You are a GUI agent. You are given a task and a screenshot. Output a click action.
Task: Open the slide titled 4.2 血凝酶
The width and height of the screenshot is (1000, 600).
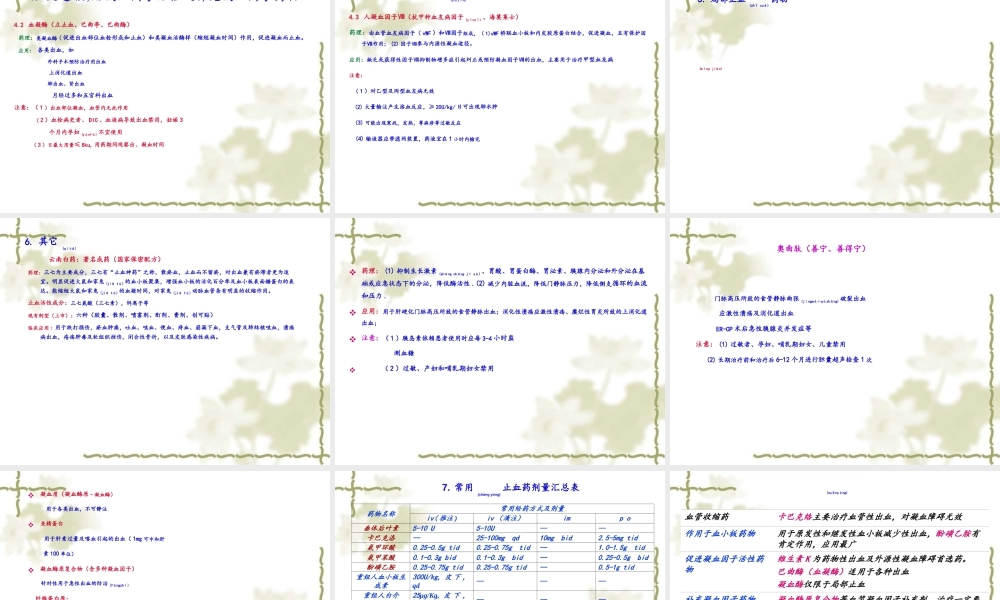point(165,100)
